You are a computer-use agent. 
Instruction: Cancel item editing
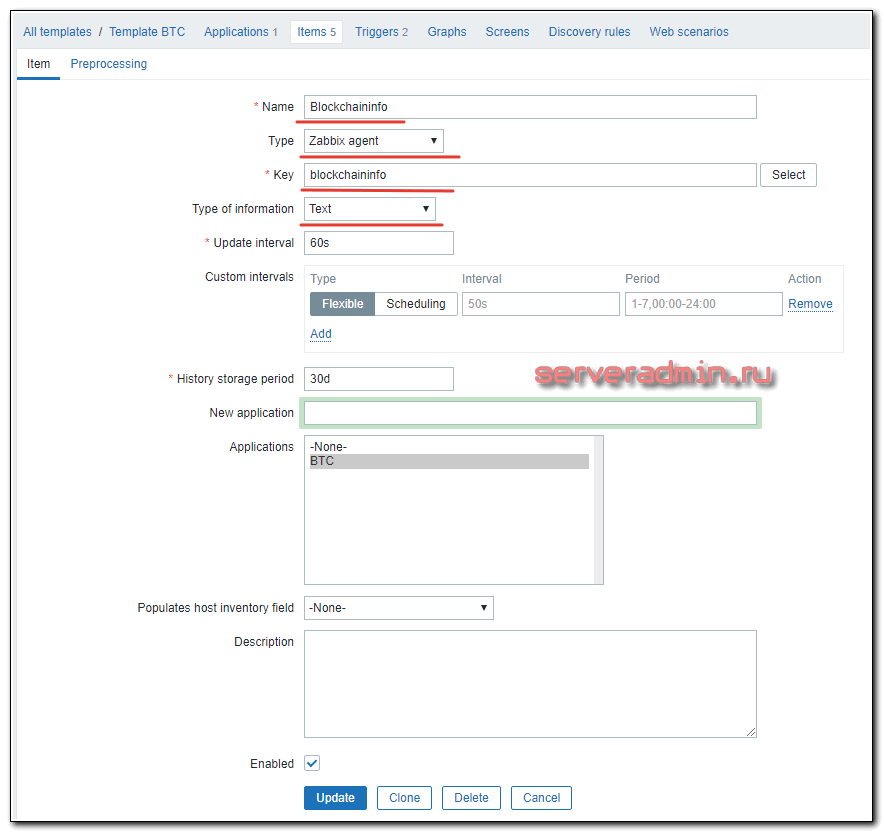pos(541,797)
